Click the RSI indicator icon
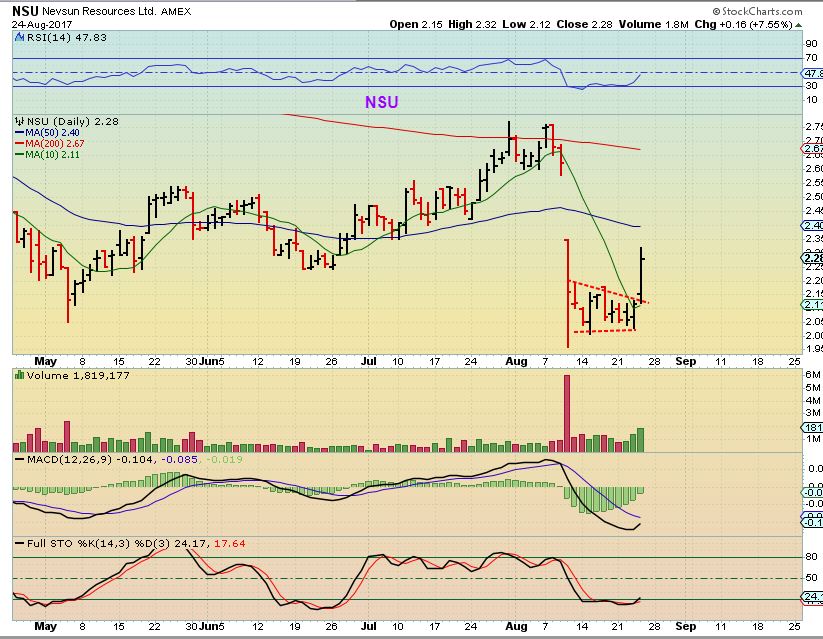823x639 pixels. coord(19,37)
